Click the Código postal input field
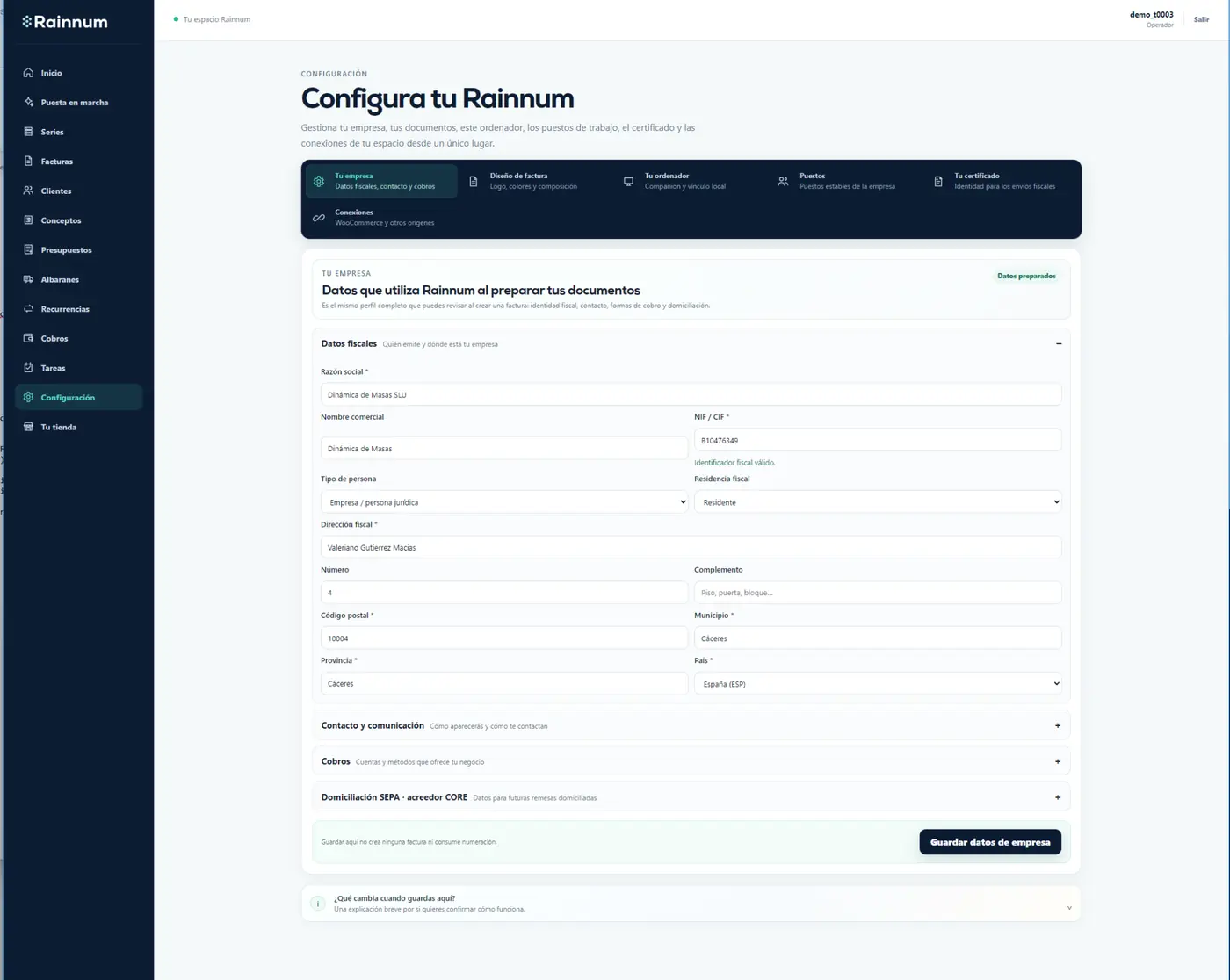The height and width of the screenshot is (980, 1230). click(x=504, y=638)
